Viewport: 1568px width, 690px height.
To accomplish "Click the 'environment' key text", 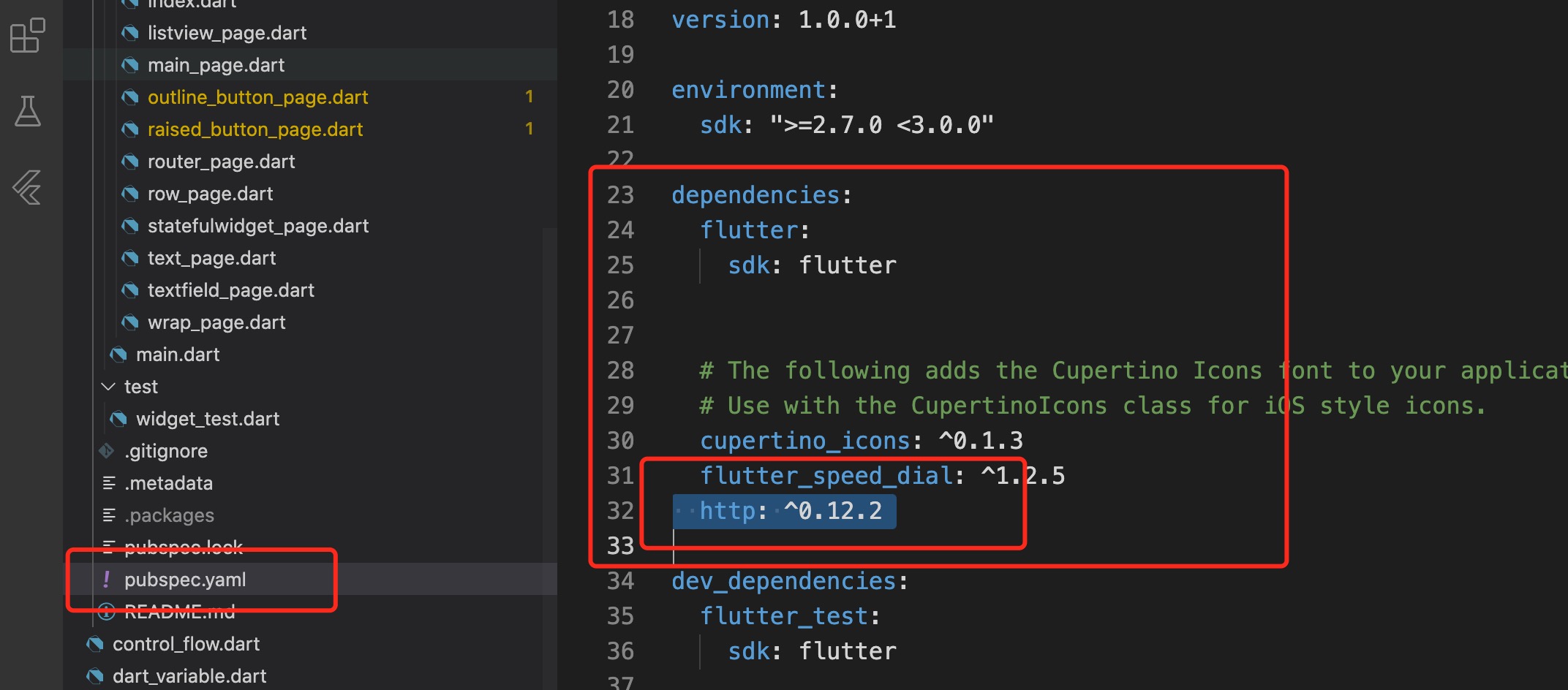I will pyautogui.click(x=749, y=90).
